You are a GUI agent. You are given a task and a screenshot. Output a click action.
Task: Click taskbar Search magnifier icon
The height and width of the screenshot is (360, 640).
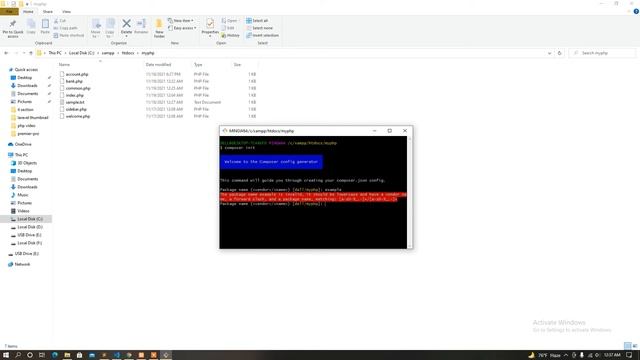pyautogui.click(x=18, y=355)
